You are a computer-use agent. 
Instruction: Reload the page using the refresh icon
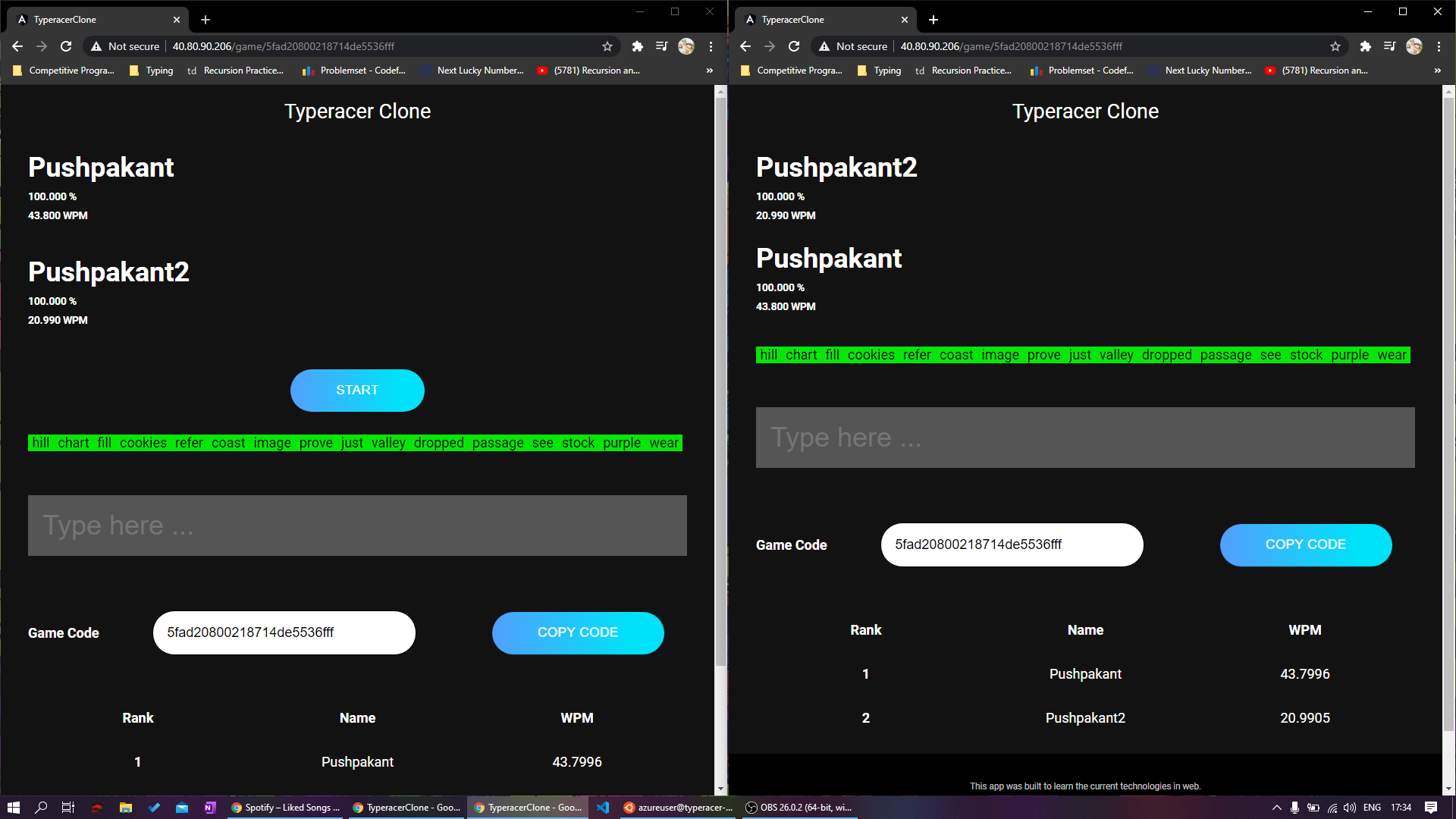[x=66, y=46]
